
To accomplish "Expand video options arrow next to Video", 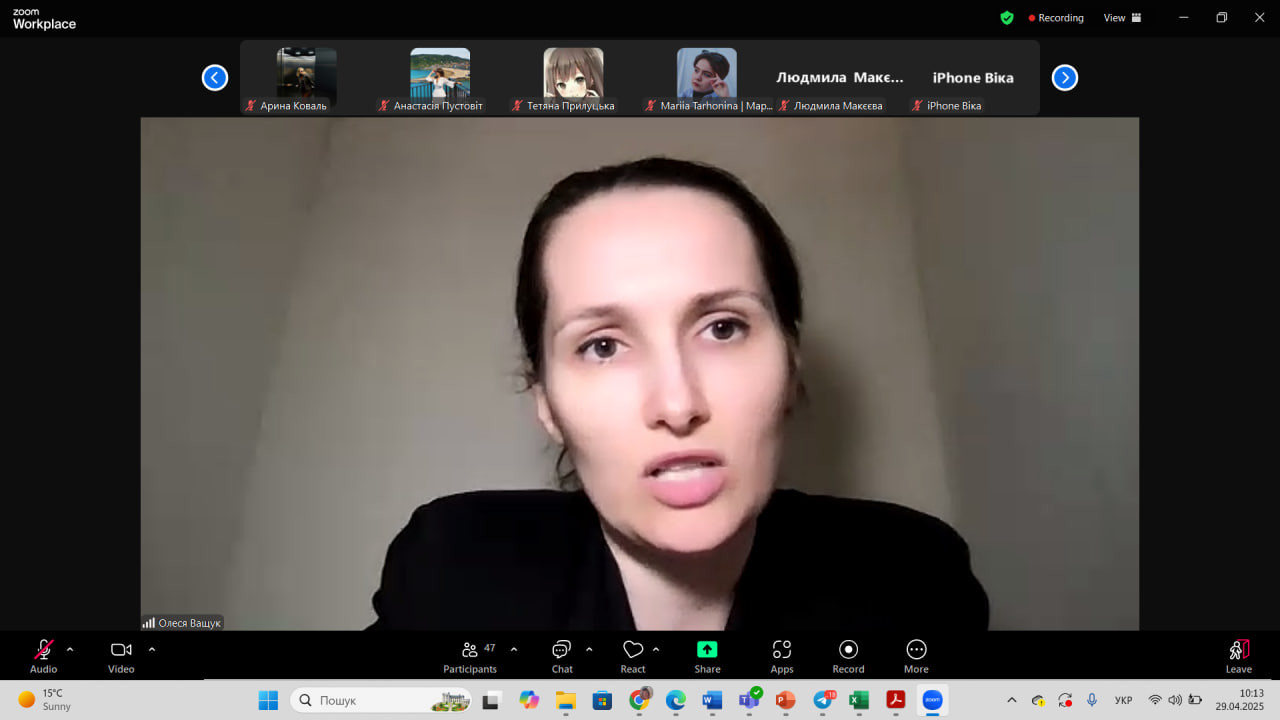I will pyautogui.click(x=152, y=649).
